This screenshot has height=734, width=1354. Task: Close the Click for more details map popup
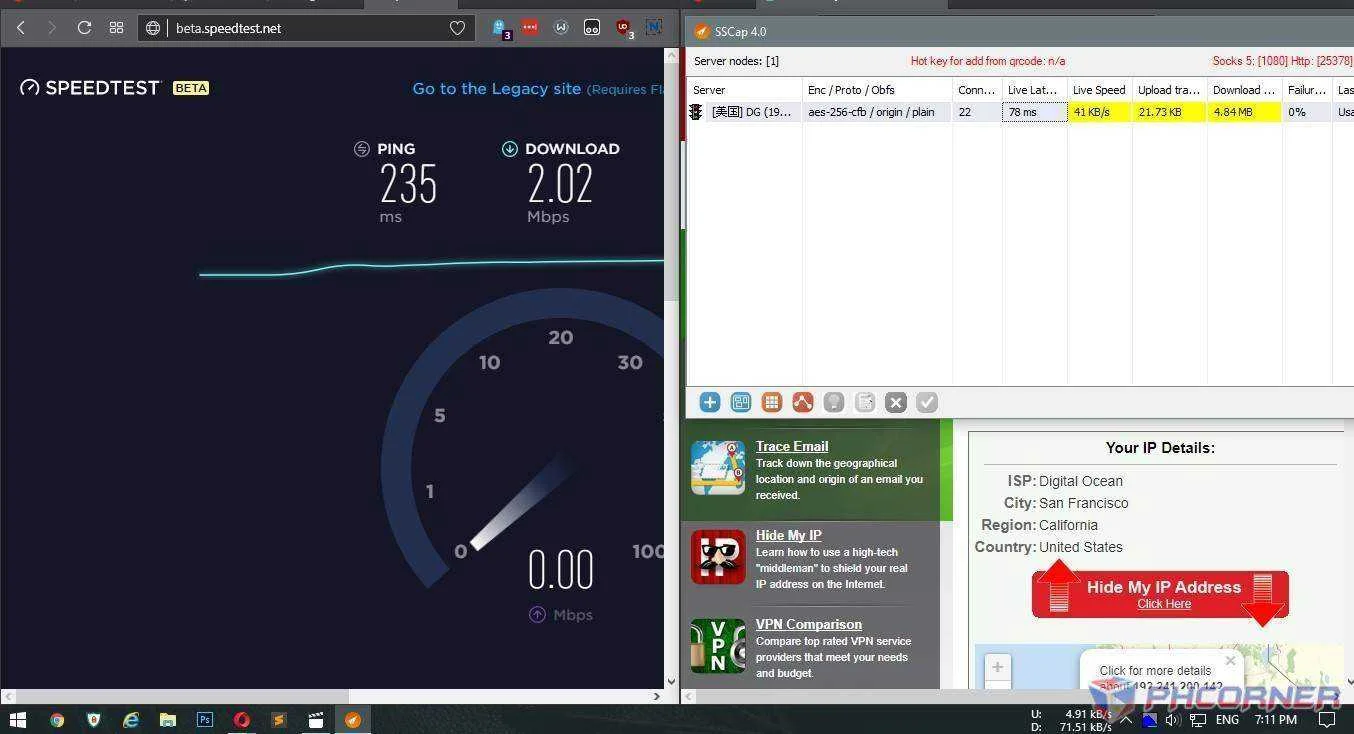tap(1231, 661)
